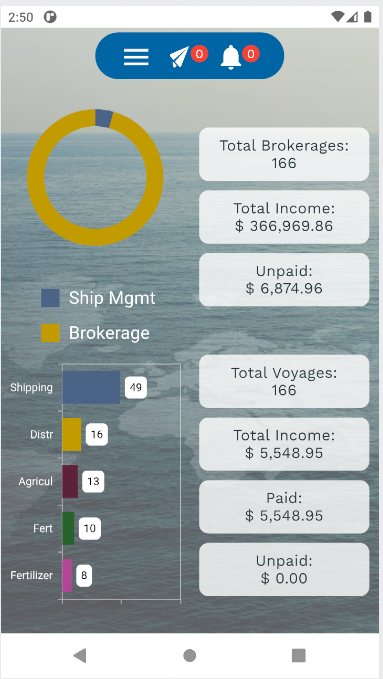Select the Agricul bar in chart

click(x=70, y=482)
